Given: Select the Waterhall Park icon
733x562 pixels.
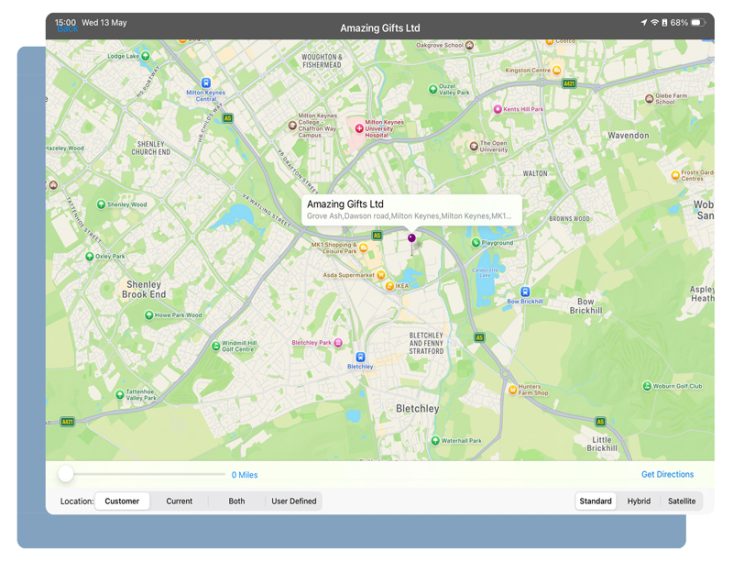Looking at the screenshot, I should pos(435,440).
